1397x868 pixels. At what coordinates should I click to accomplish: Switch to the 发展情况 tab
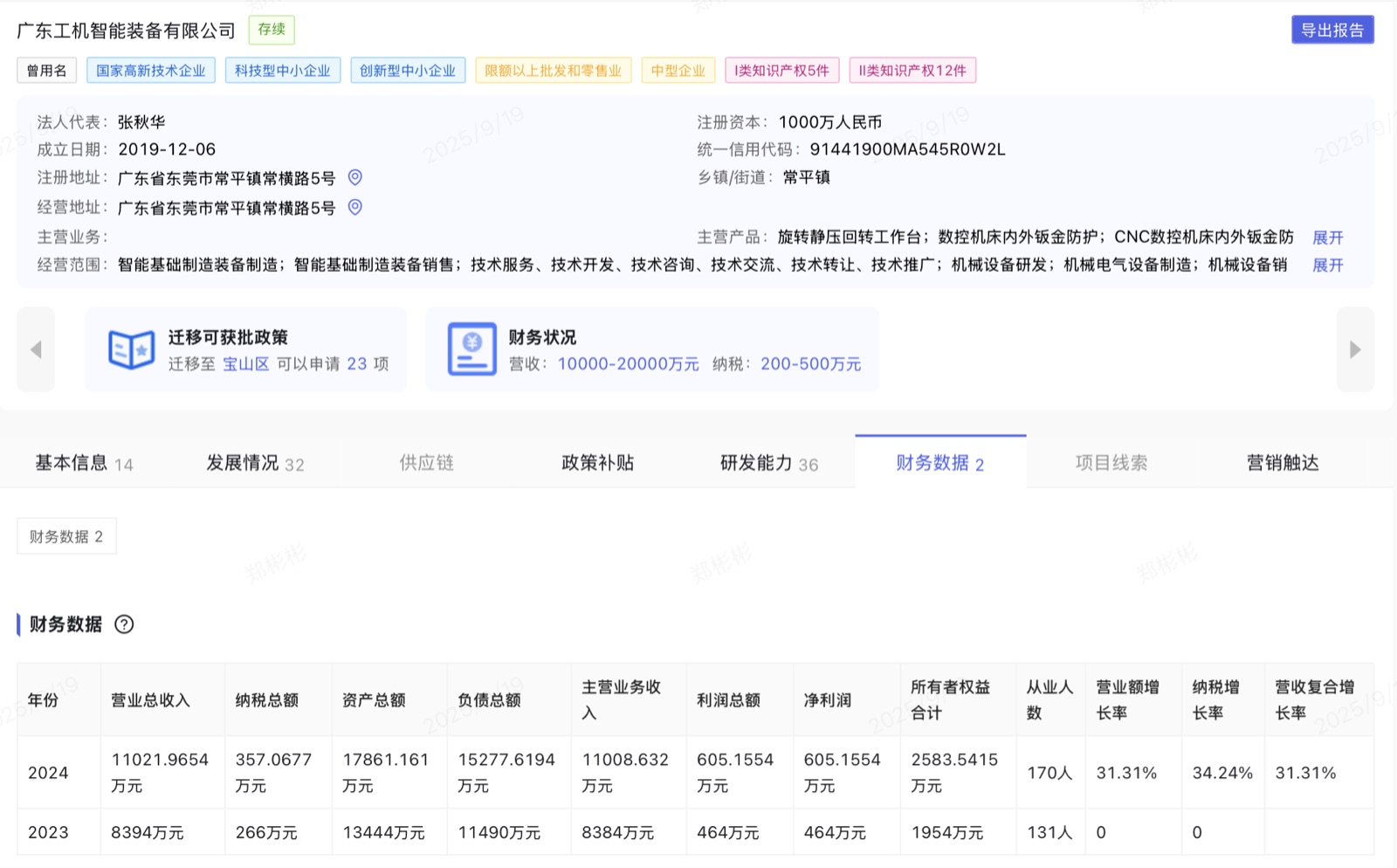255,463
